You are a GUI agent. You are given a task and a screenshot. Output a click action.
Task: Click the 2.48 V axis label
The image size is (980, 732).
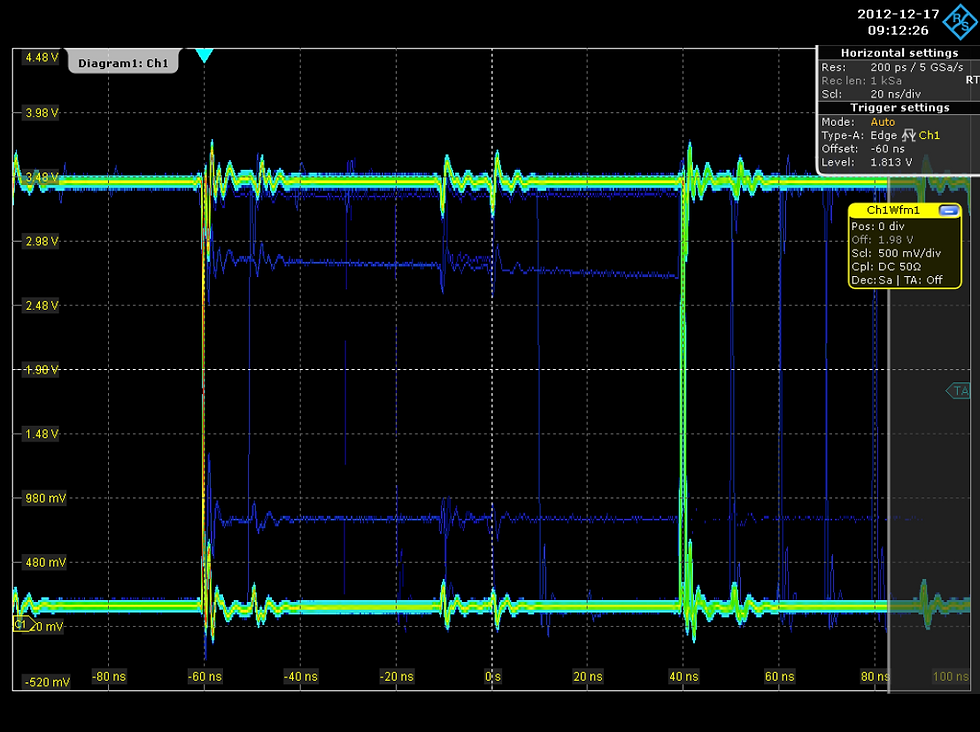click(41, 306)
